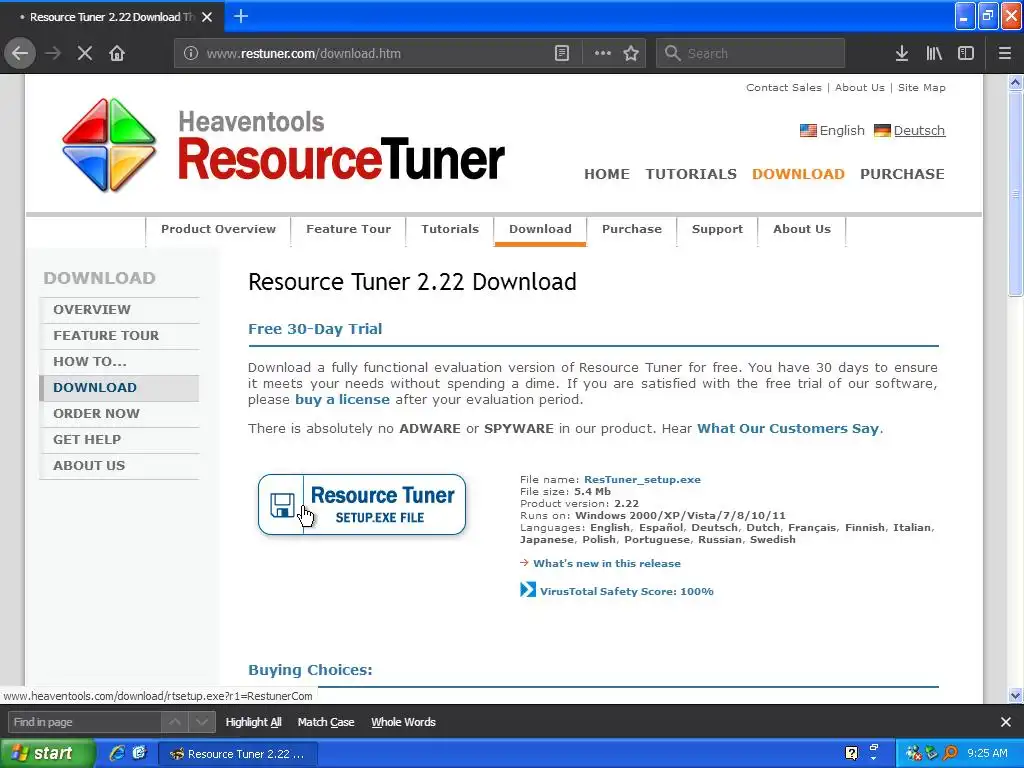Toggle Match Case in find bar
1024x768 pixels.
click(x=326, y=722)
